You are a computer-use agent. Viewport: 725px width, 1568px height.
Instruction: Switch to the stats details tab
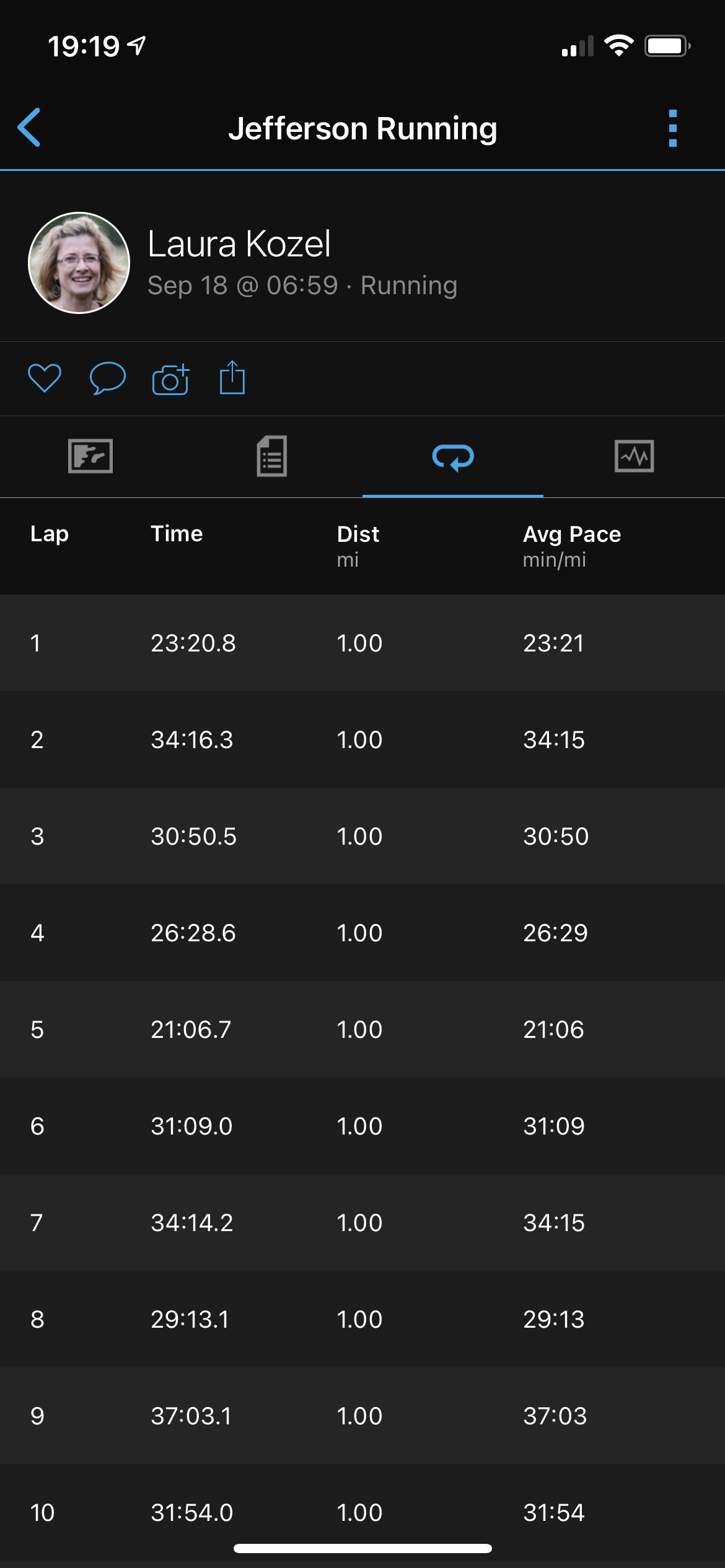(x=272, y=456)
